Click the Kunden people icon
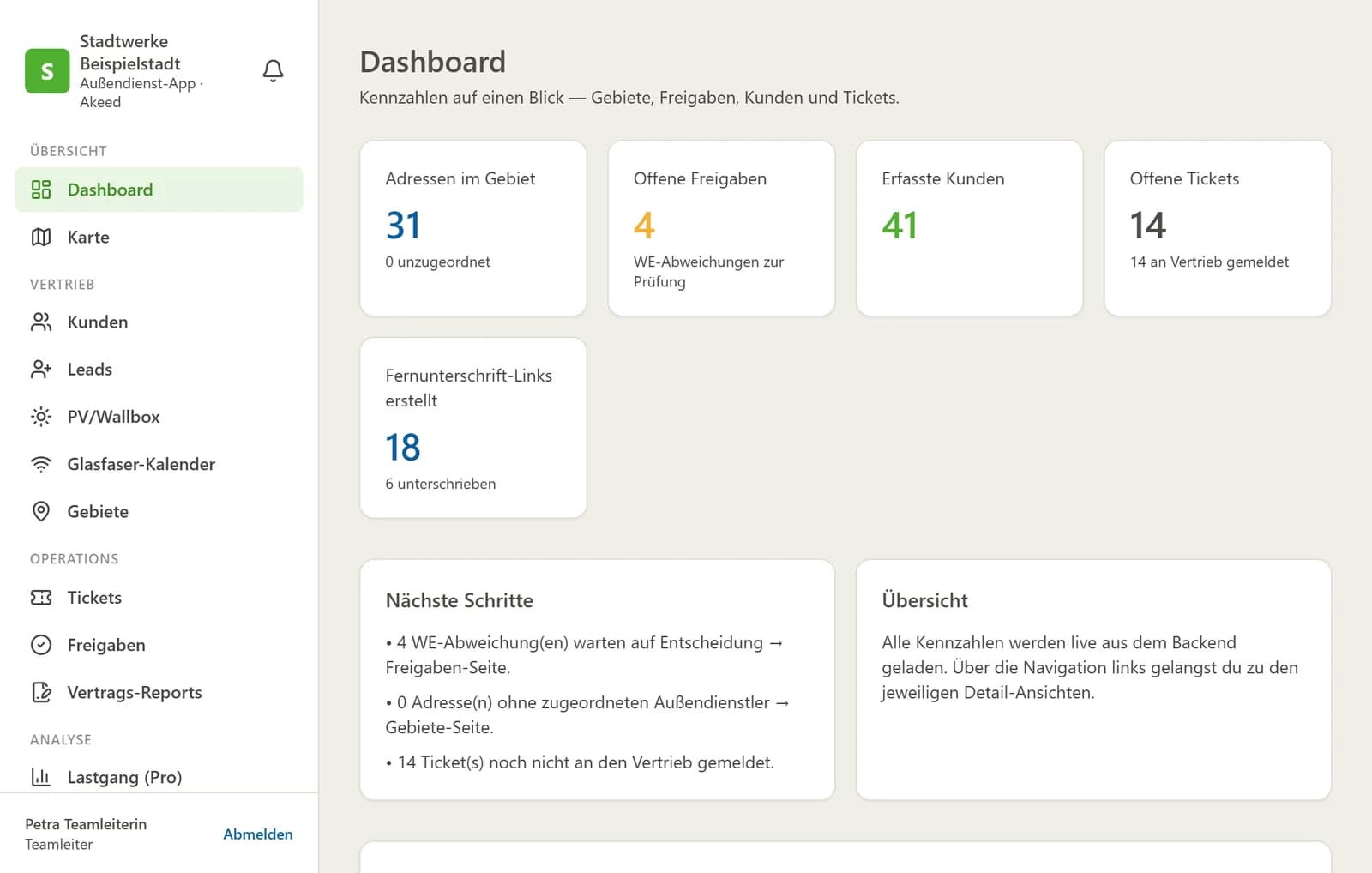Viewport: 1372px width, 873px height. (41, 322)
